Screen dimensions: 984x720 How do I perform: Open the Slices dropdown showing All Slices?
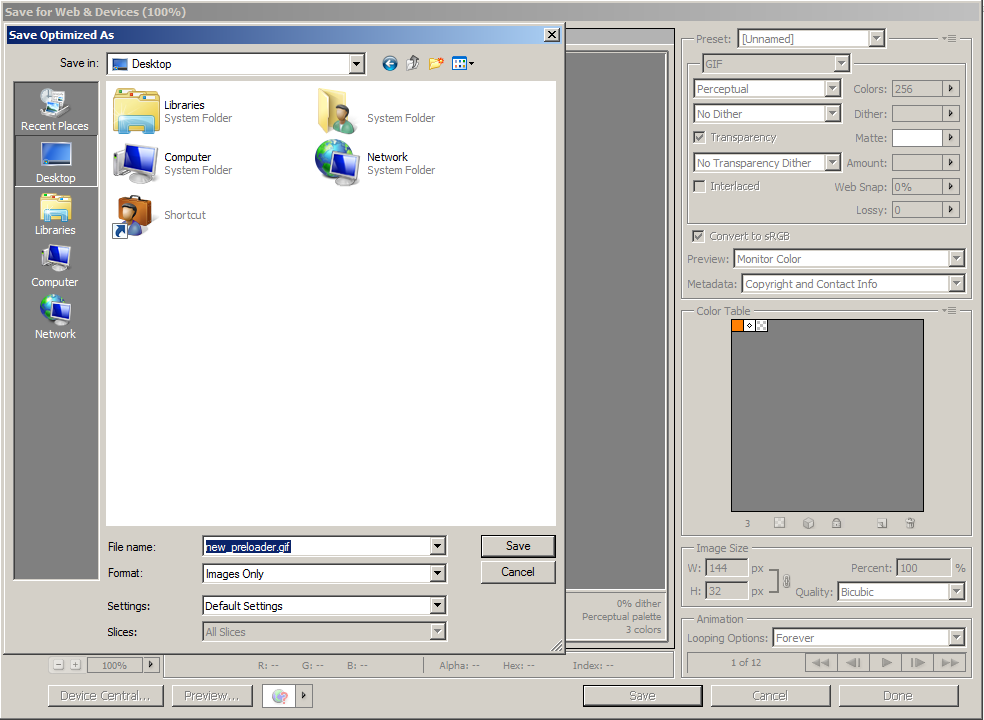(438, 631)
